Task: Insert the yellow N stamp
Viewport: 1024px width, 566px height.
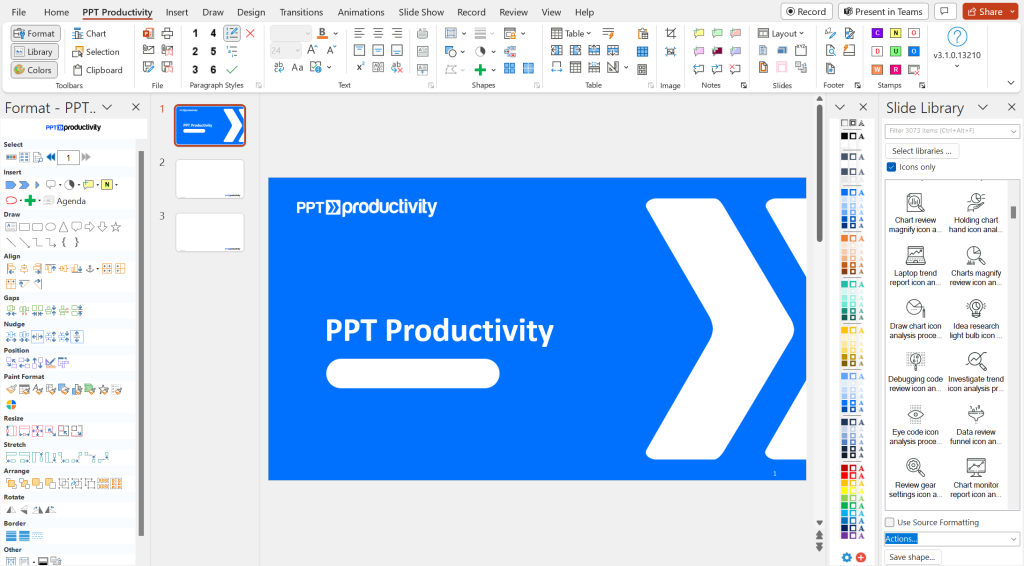Action: (895, 33)
